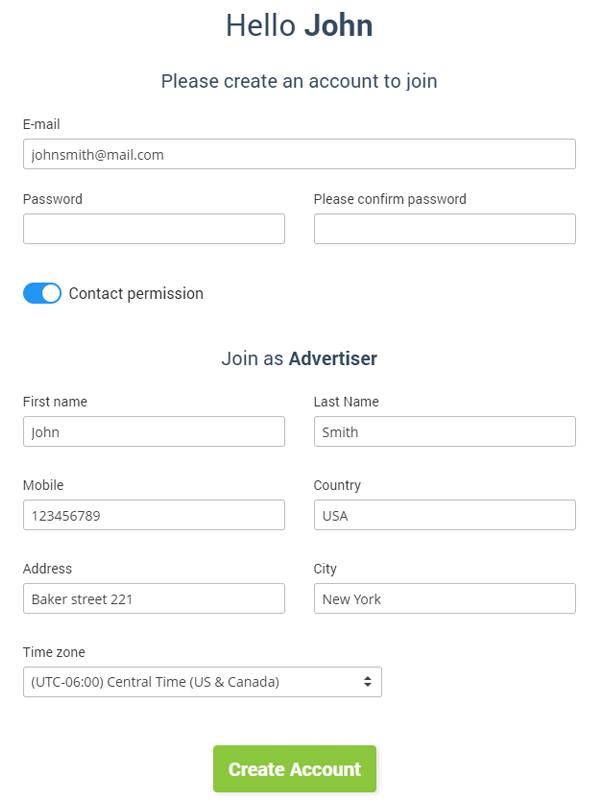Click the First name field containing John
The height and width of the screenshot is (800, 600).
pyautogui.click(x=154, y=432)
